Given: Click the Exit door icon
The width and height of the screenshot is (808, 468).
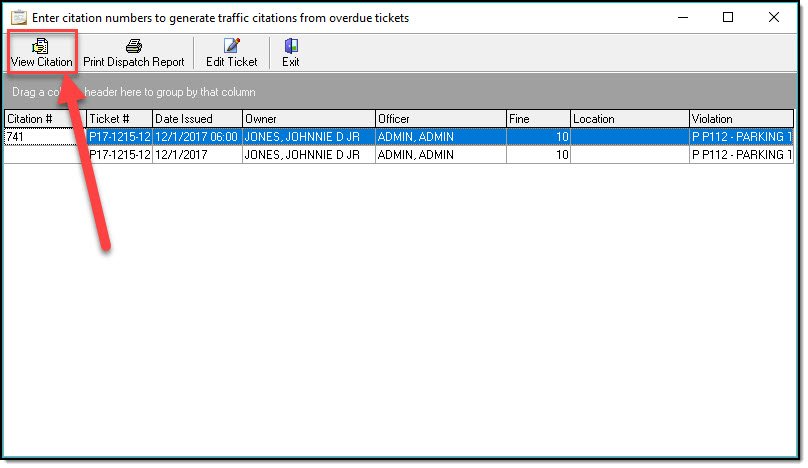Looking at the screenshot, I should pyautogui.click(x=290, y=46).
